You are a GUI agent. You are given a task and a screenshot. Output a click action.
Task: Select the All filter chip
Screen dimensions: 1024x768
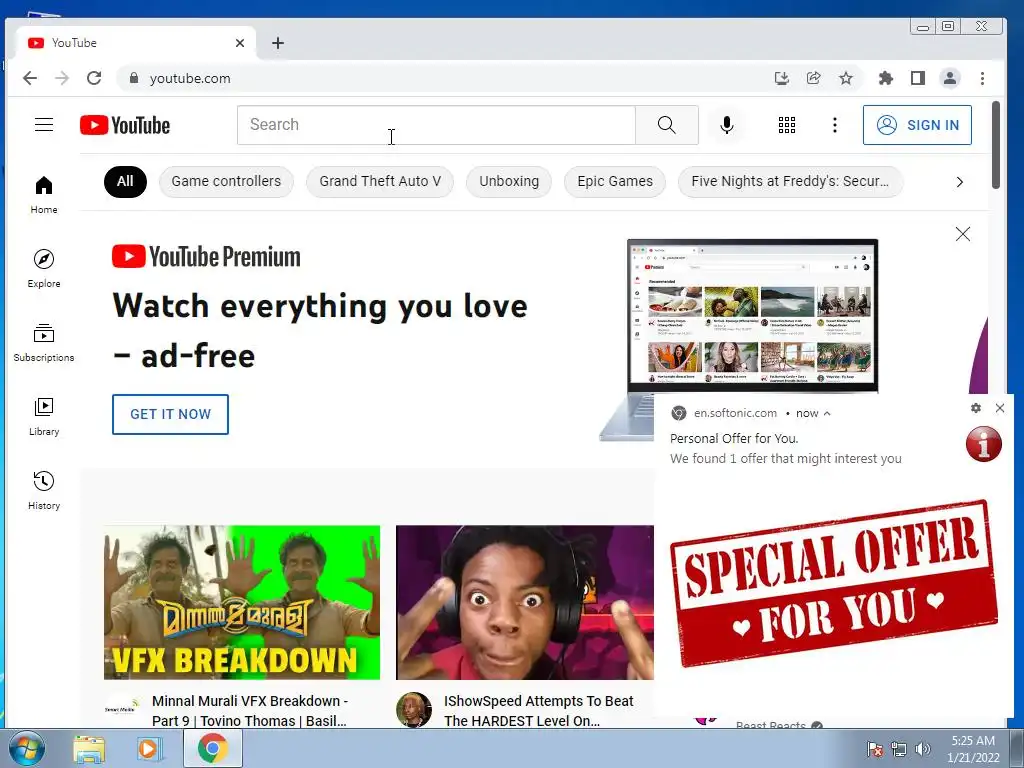[x=125, y=182]
